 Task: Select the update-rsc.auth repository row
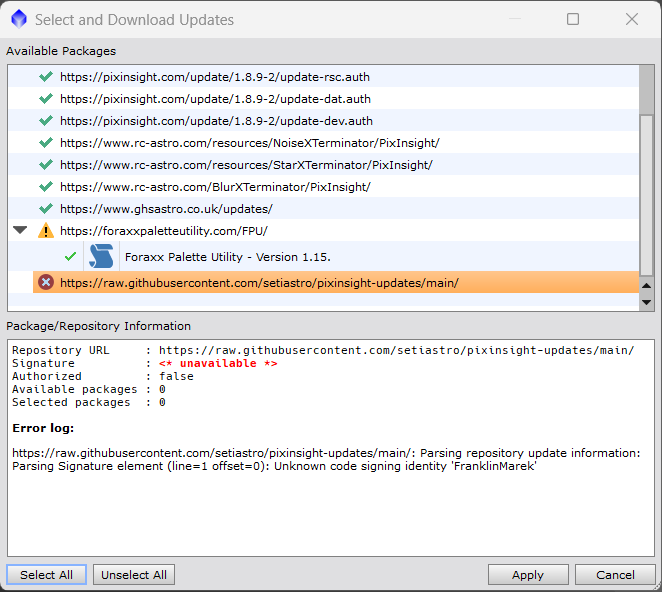pyautogui.click(x=323, y=76)
